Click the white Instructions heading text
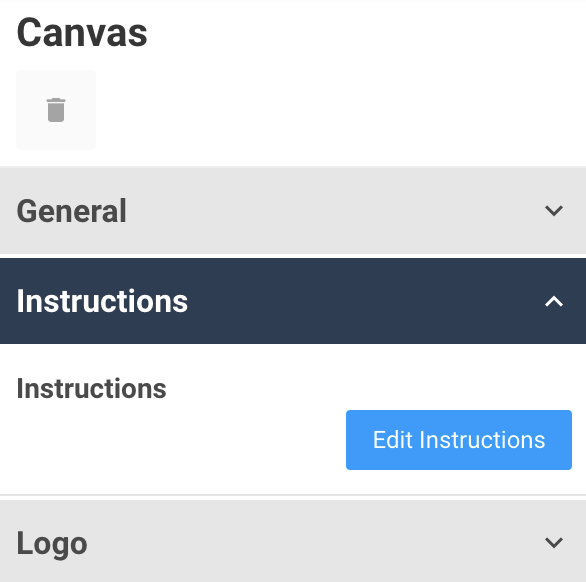The height and width of the screenshot is (582, 586). [102, 301]
